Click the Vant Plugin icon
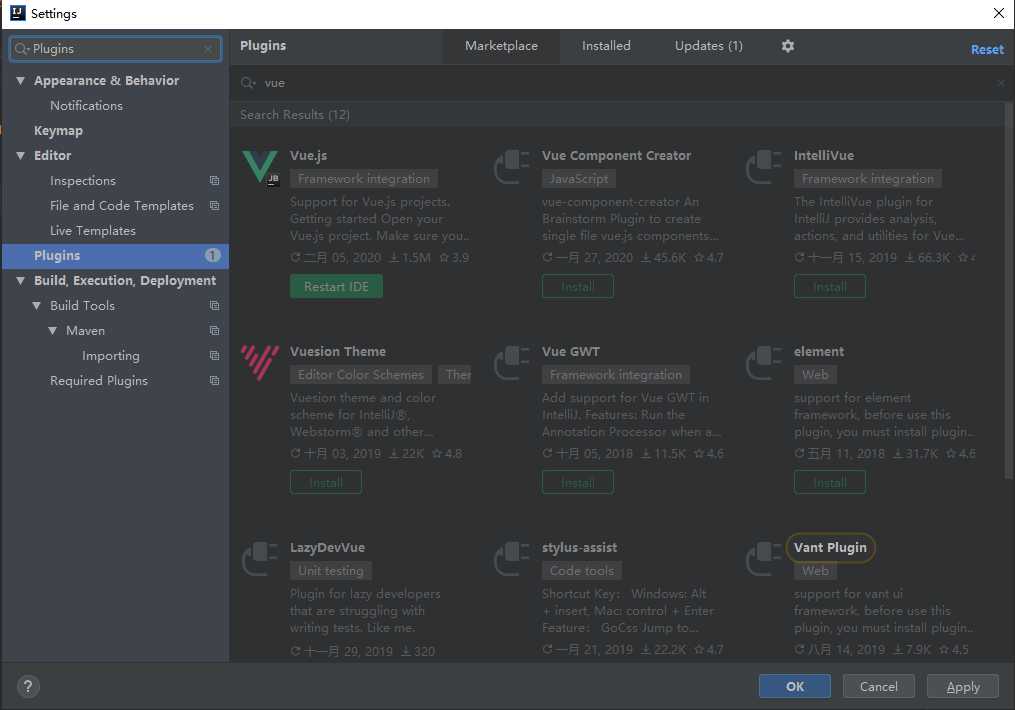 (x=764, y=559)
